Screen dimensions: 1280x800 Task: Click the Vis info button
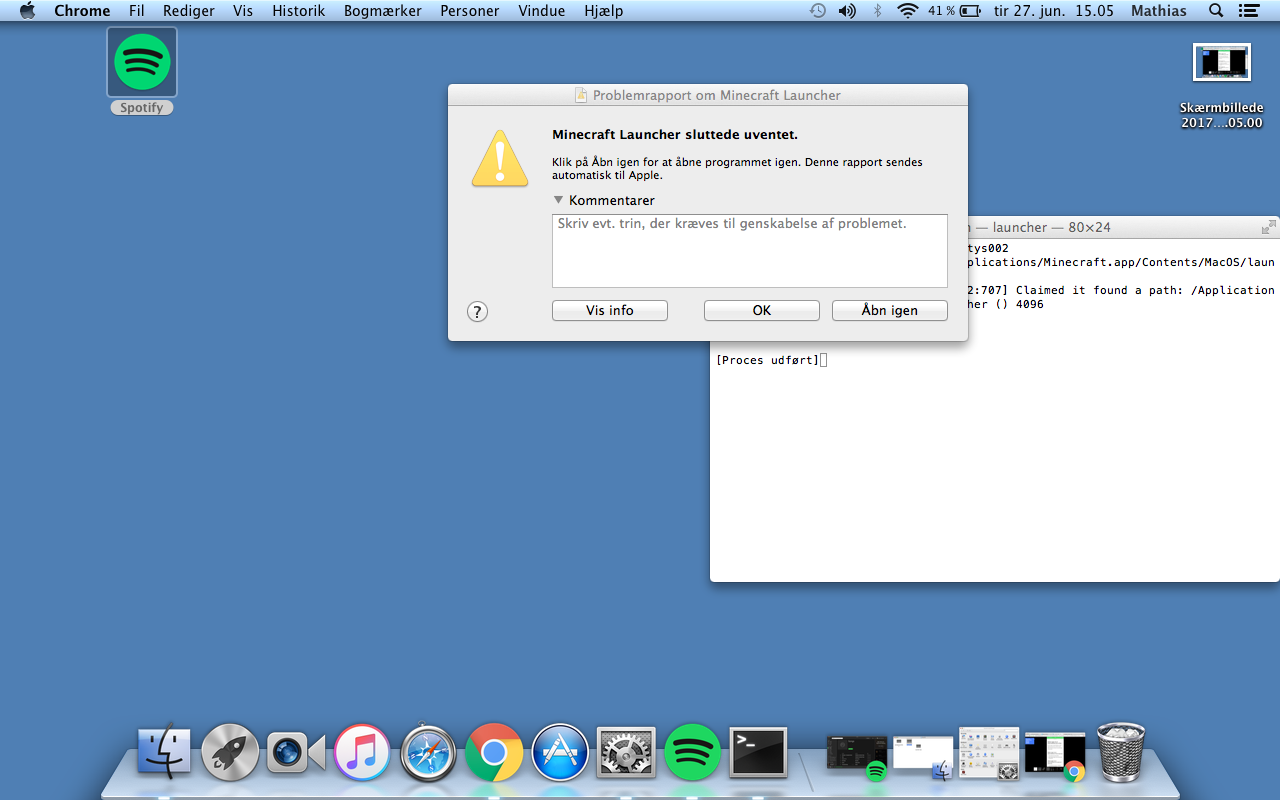[x=610, y=311]
